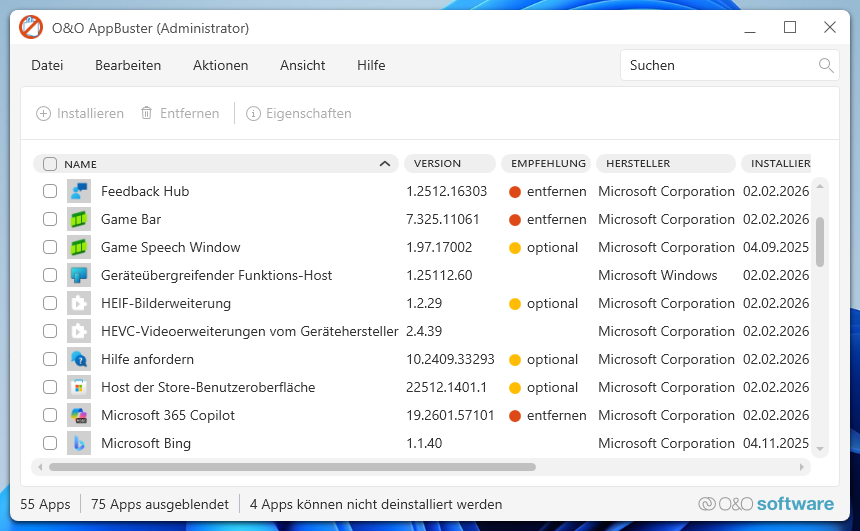Toggle the select-all checkbox in NAME header

pyautogui.click(x=50, y=164)
